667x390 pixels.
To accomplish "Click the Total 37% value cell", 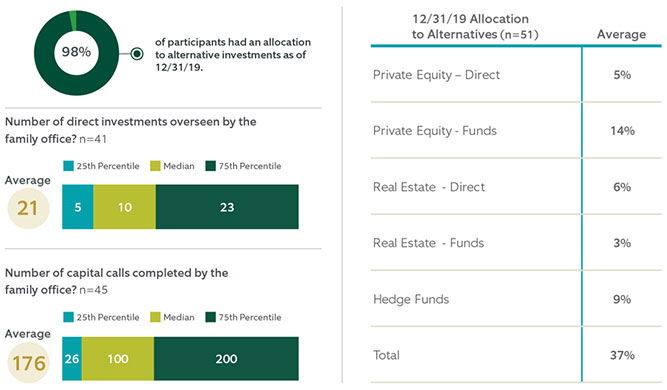I will click(622, 355).
